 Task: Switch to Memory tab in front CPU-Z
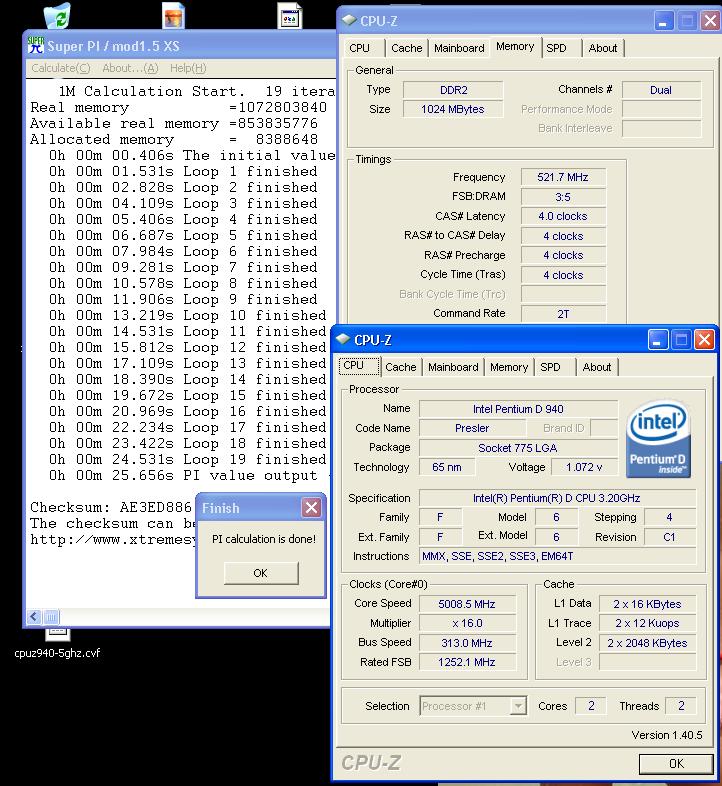(x=509, y=367)
